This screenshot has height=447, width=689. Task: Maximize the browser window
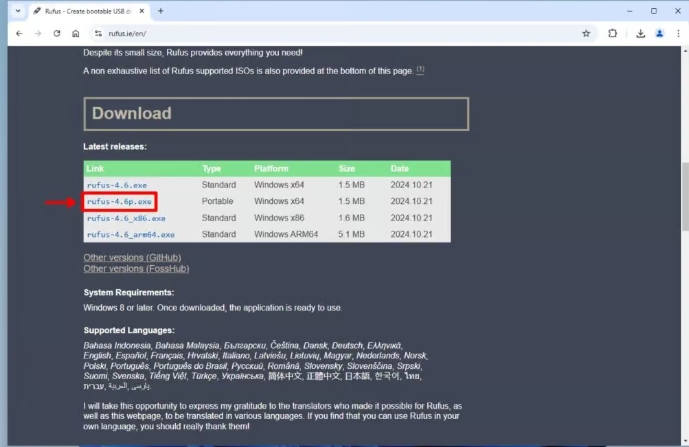pos(654,11)
